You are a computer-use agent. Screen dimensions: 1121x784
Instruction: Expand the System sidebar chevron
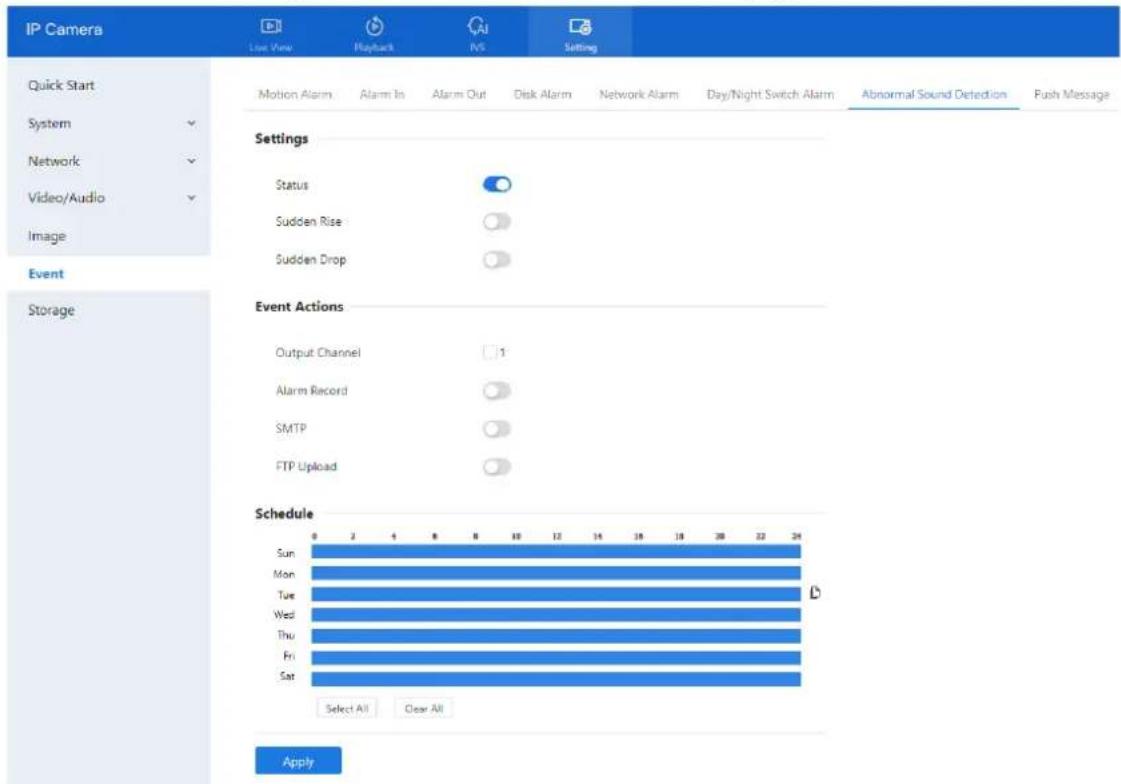pyautogui.click(x=191, y=123)
